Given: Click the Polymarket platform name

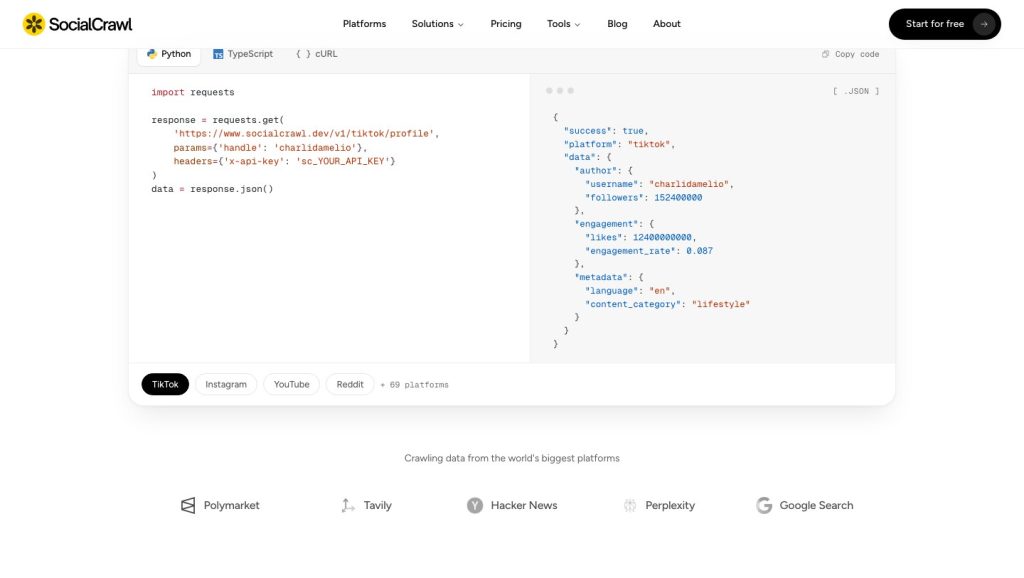Looking at the screenshot, I should click(231, 506).
